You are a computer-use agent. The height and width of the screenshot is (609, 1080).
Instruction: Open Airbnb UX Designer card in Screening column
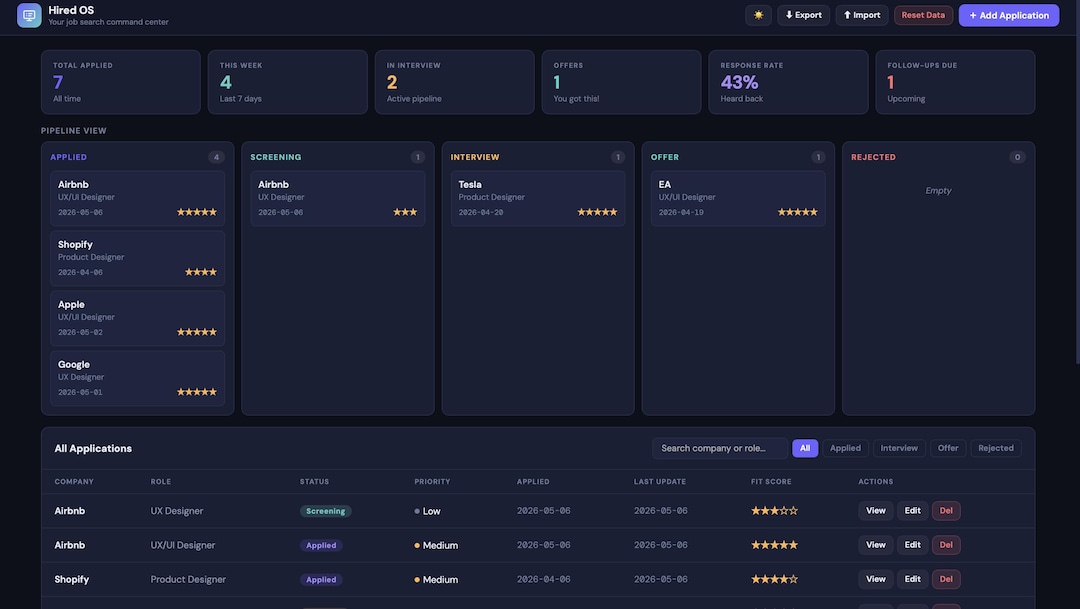pos(338,198)
